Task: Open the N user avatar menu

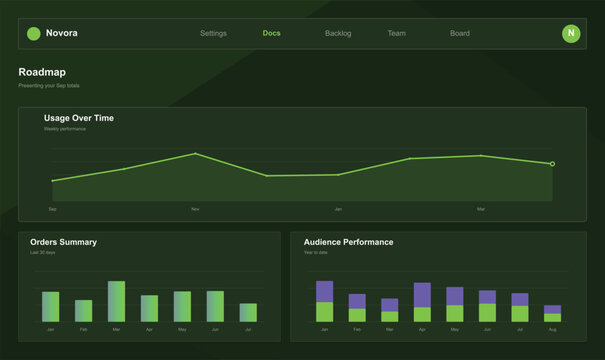Action: pos(571,34)
